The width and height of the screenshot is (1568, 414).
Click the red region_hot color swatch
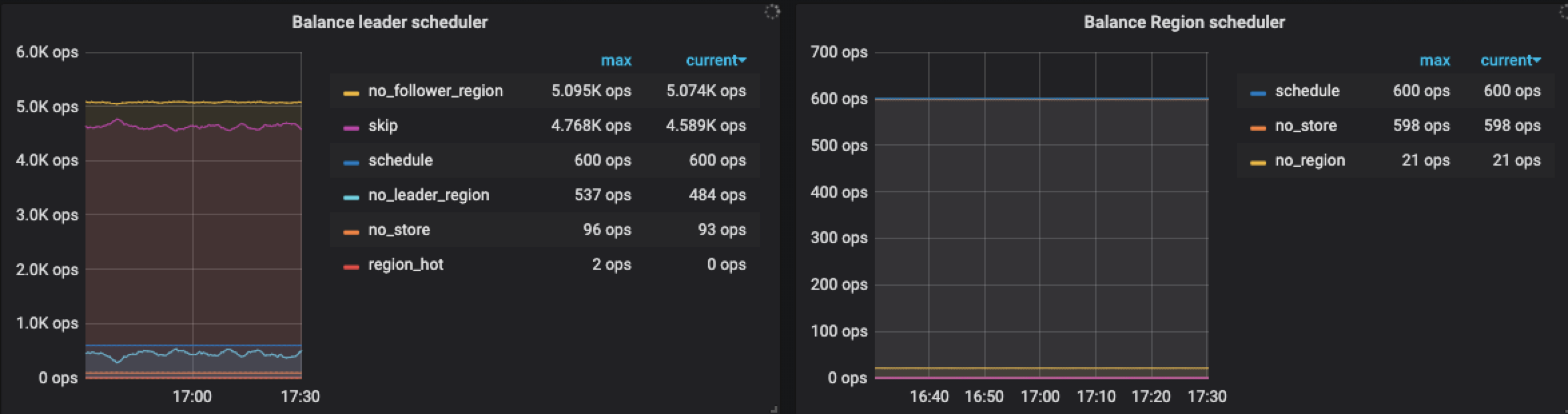[x=351, y=266]
